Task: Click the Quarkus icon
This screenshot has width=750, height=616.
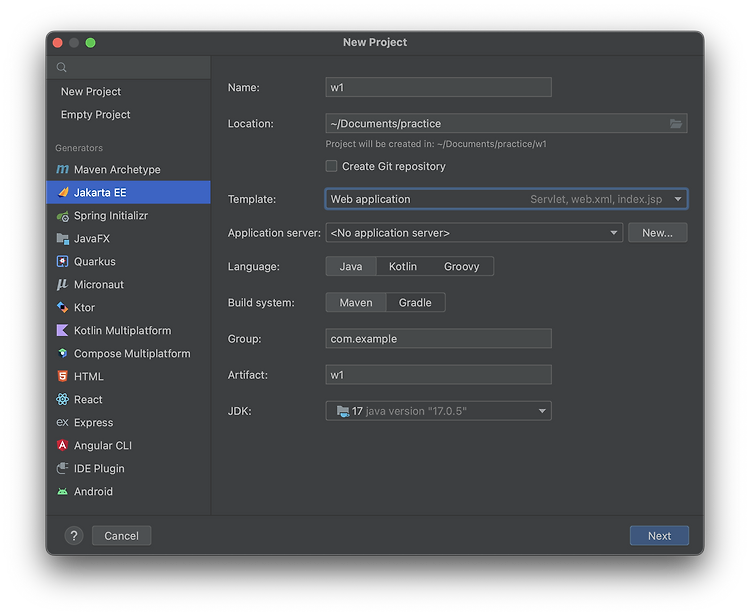Action: [x=63, y=261]
